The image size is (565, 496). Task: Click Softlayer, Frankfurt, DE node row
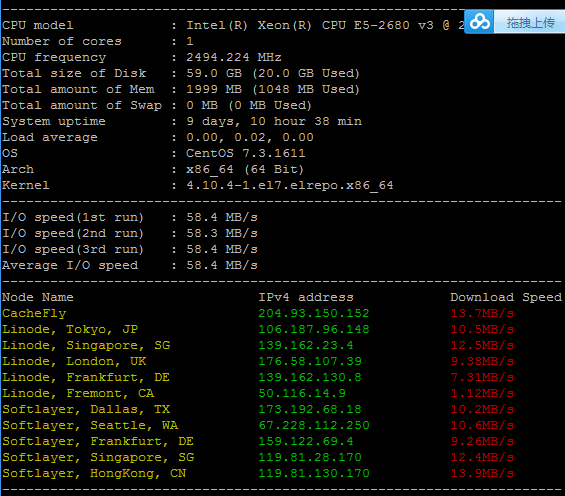98,441
